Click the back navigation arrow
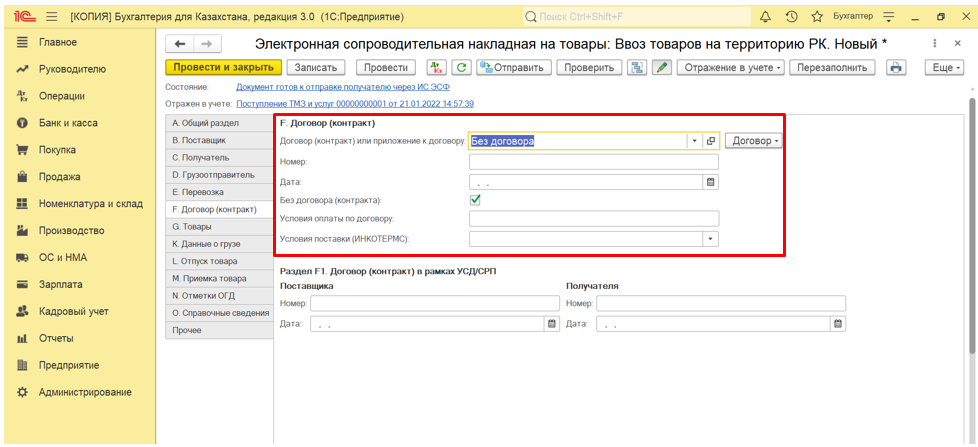This screenshot has width=978, height=447. point(180,44)
